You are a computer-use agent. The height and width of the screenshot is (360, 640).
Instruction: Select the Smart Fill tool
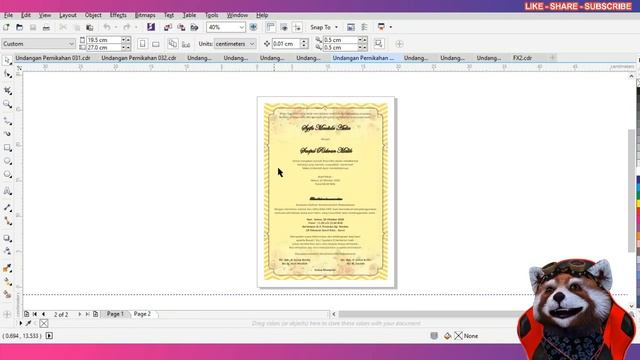coord(7,294)
